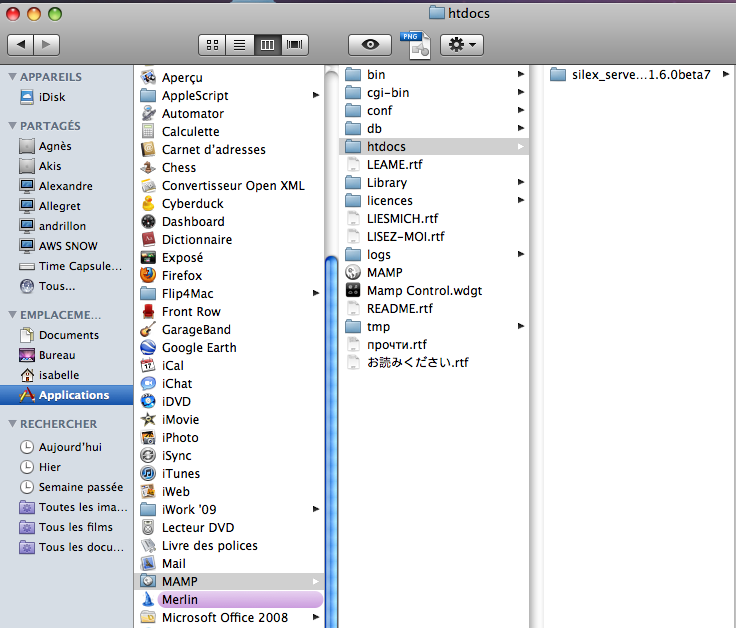
Task: Expand the Flip4Mac folder arrow
Action: pyautogui.click(x=316, y=293)
